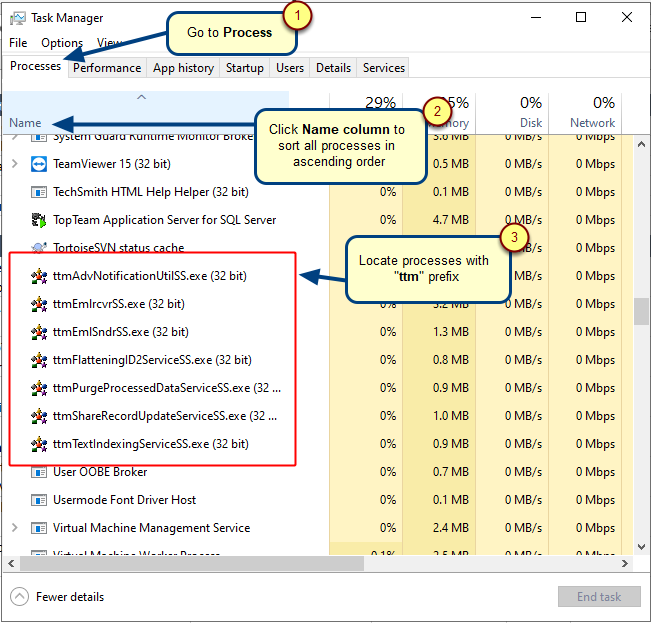Minimize the Task Manager window
Image resolution: width=651 pixels, height=623 pixels.
pyautogui.click(x=536, y=17)
